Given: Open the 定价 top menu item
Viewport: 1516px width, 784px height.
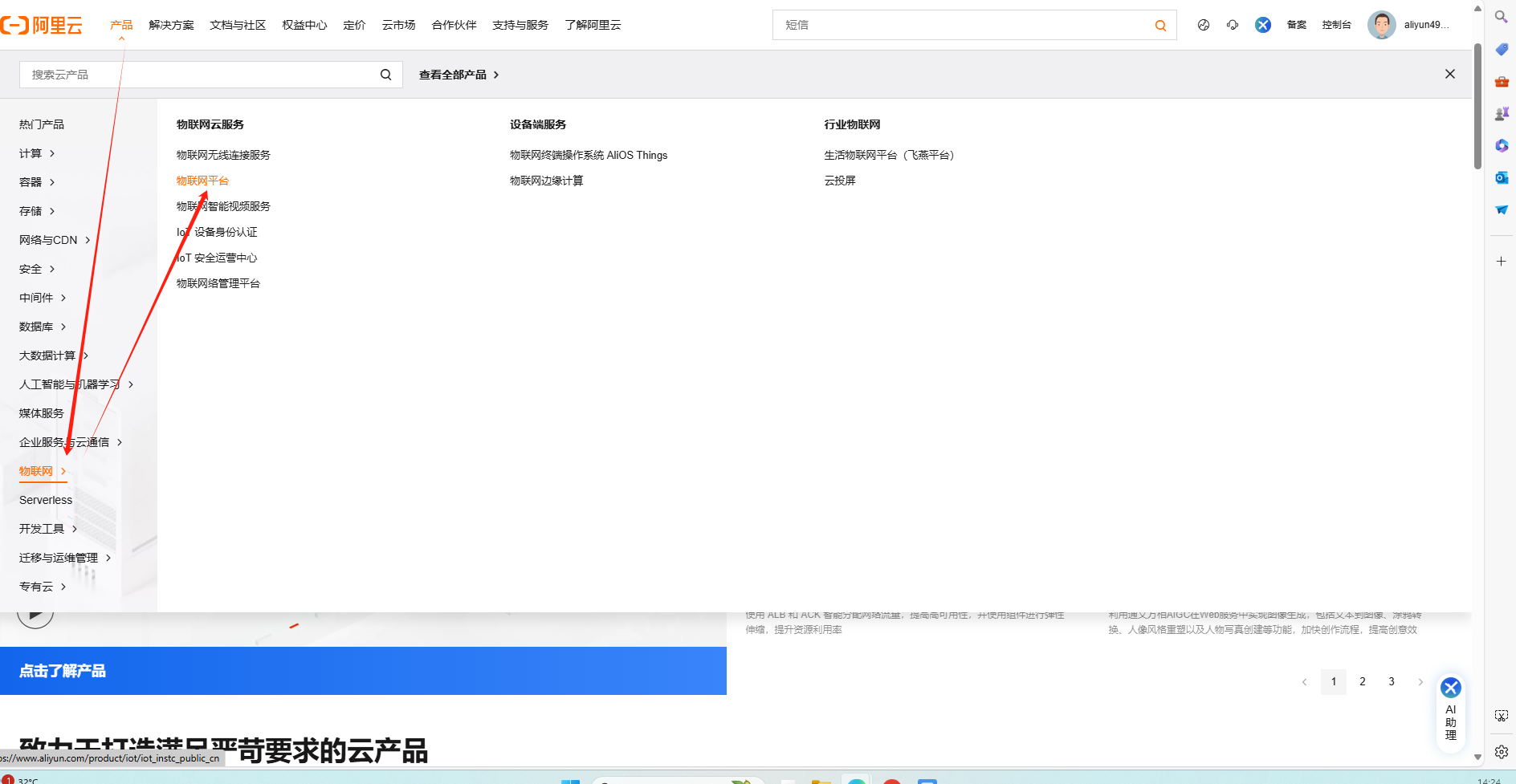Looking at the screenshot, I should pyautogui.click(x=354, y=25).
